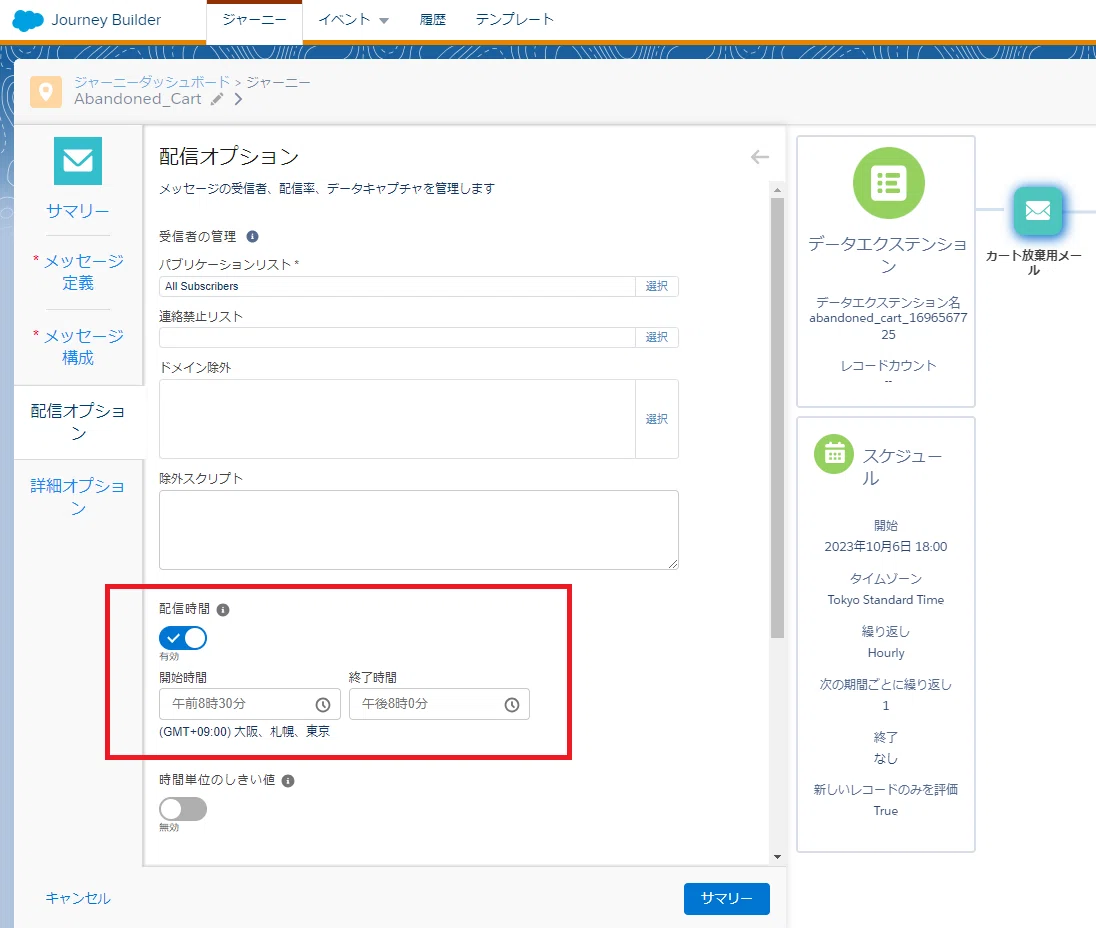Click the Salesforce cloud logo
The height and width of the screenshot is (928, 1096).
[x=28, y=20]
